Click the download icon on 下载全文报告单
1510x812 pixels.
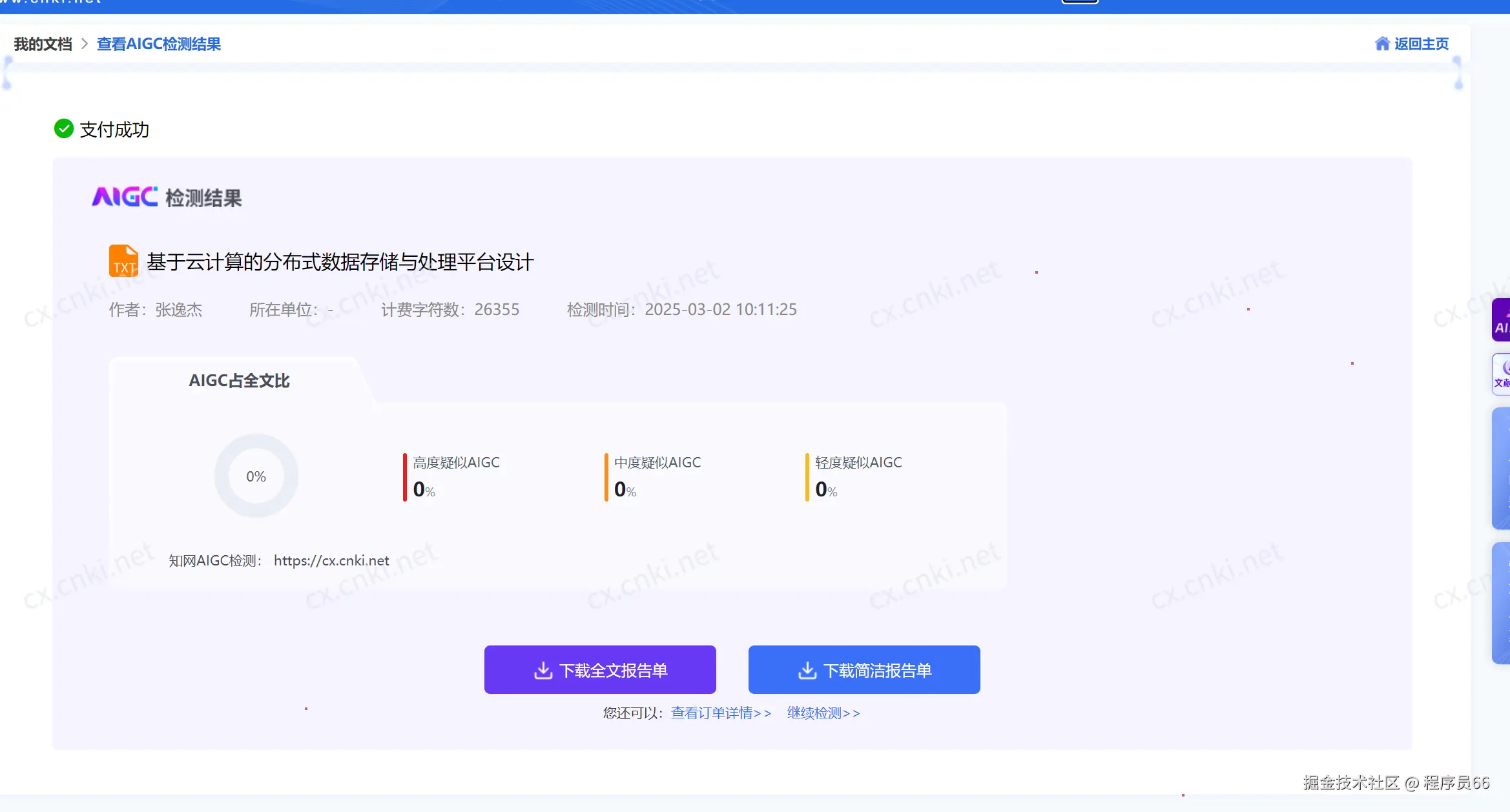[543, 671]
